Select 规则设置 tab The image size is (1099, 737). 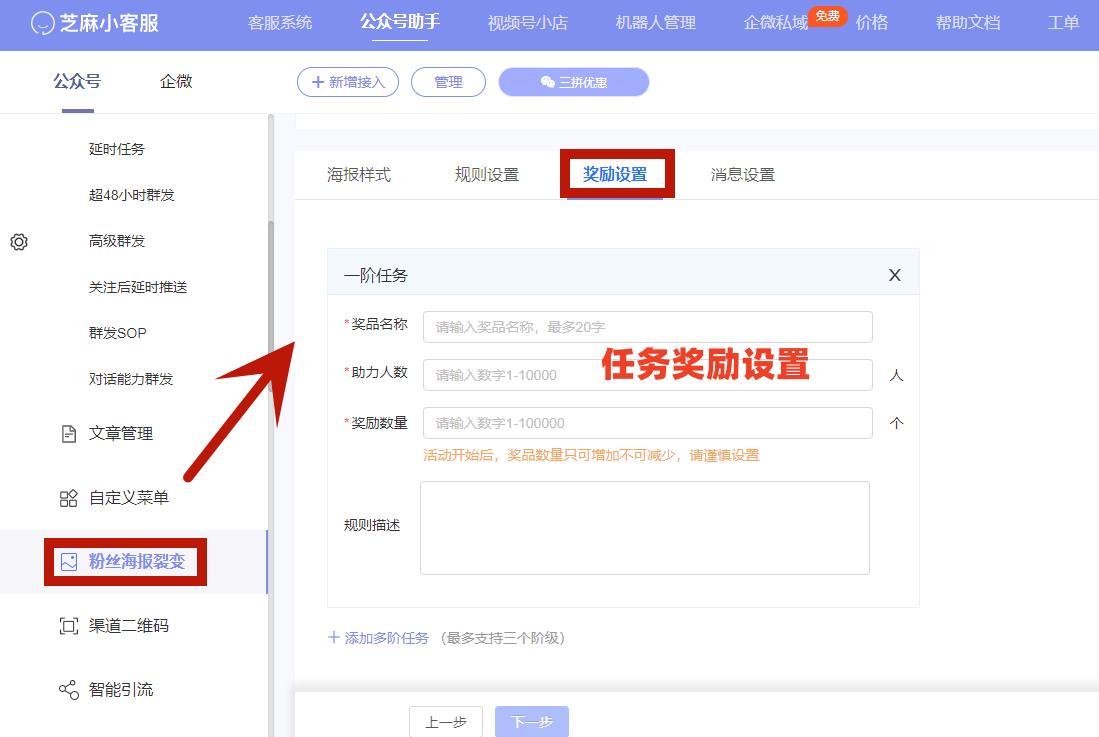coord(486,173)
